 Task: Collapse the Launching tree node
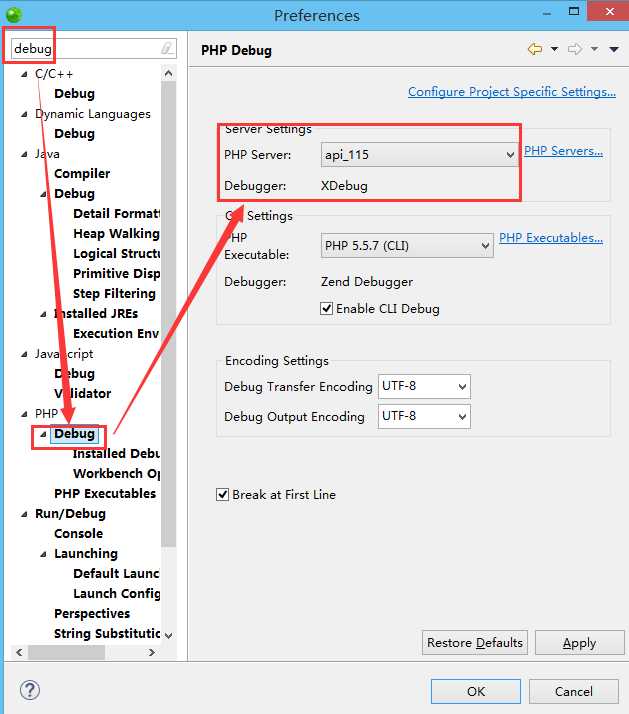point(43,554)
